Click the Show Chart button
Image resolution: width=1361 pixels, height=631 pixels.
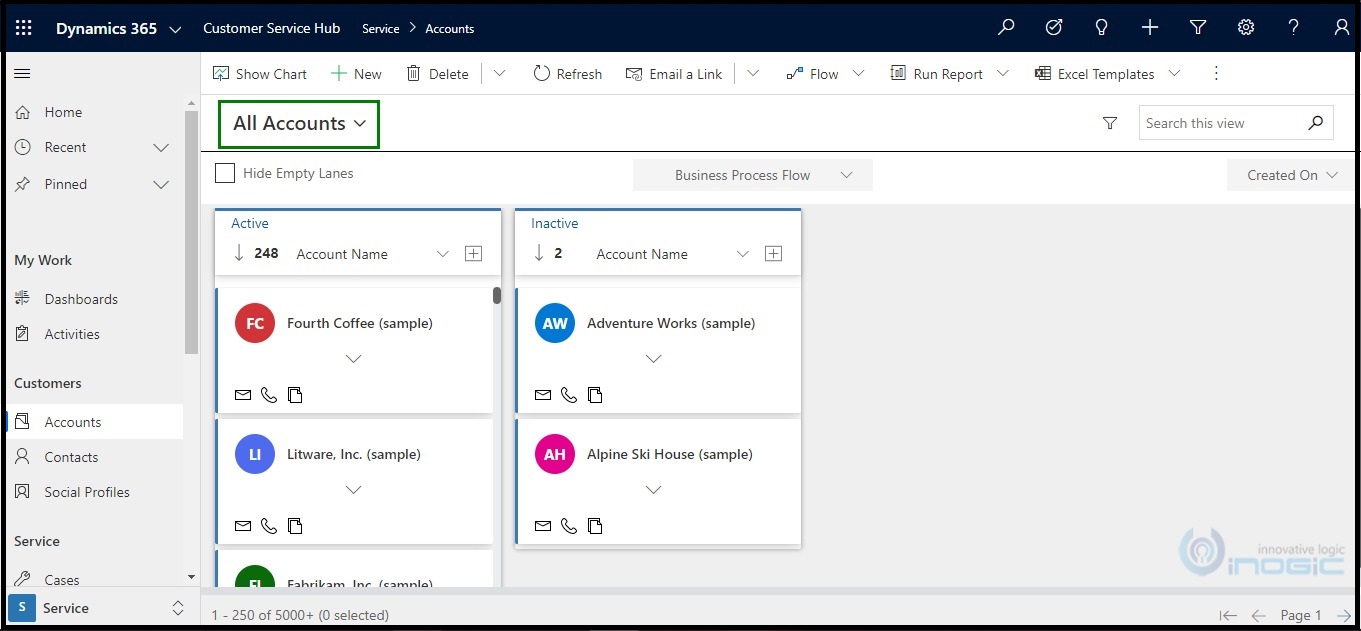259,74
